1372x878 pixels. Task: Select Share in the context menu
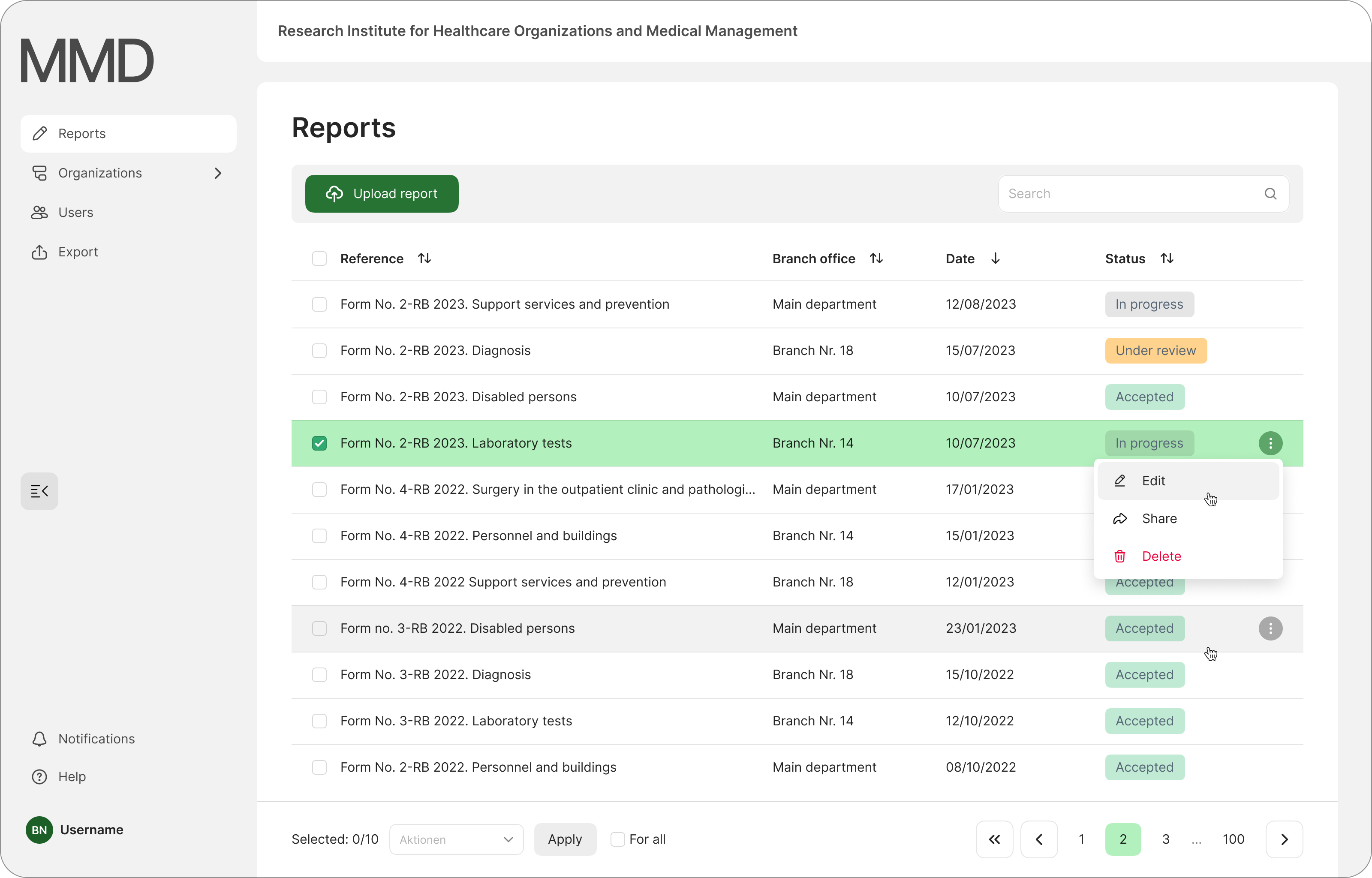click(x=1159, y=518)
